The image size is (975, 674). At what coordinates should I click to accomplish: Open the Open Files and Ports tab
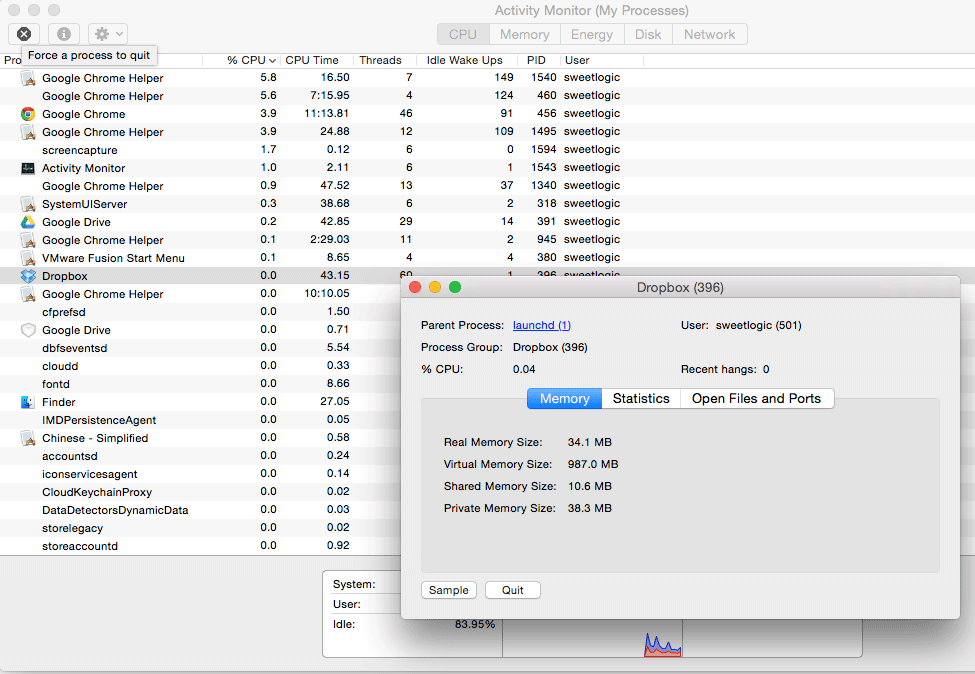(x=757, y=399)
